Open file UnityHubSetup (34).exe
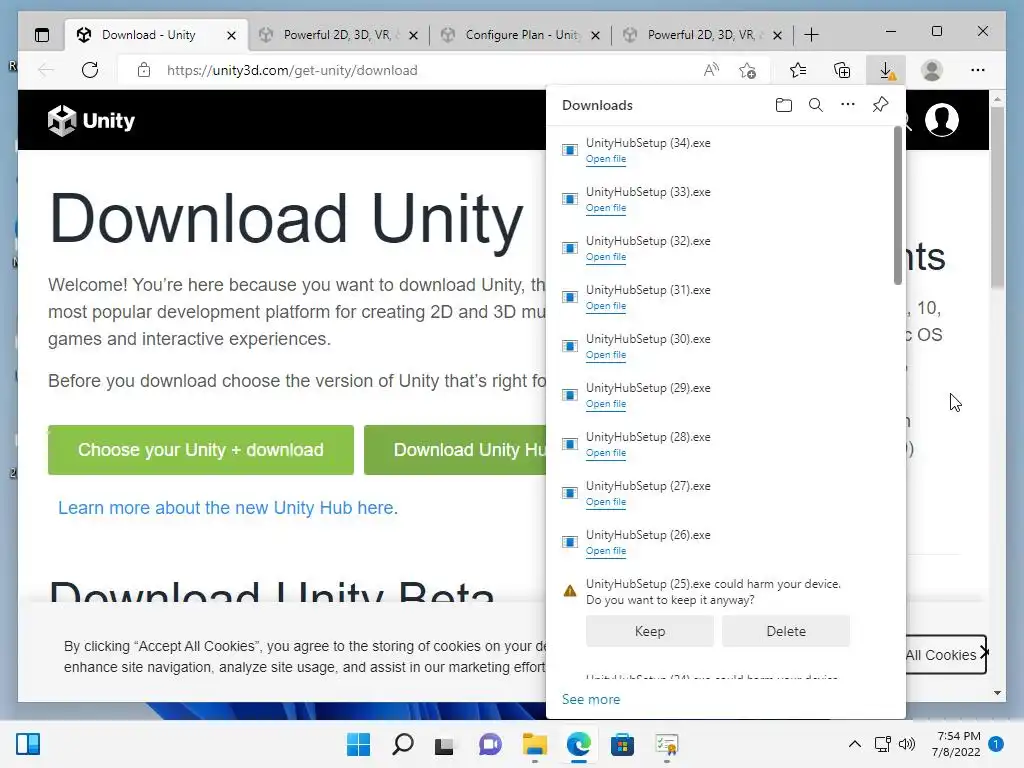Screen dimensions: 1024x768 [x=605, y=159]
